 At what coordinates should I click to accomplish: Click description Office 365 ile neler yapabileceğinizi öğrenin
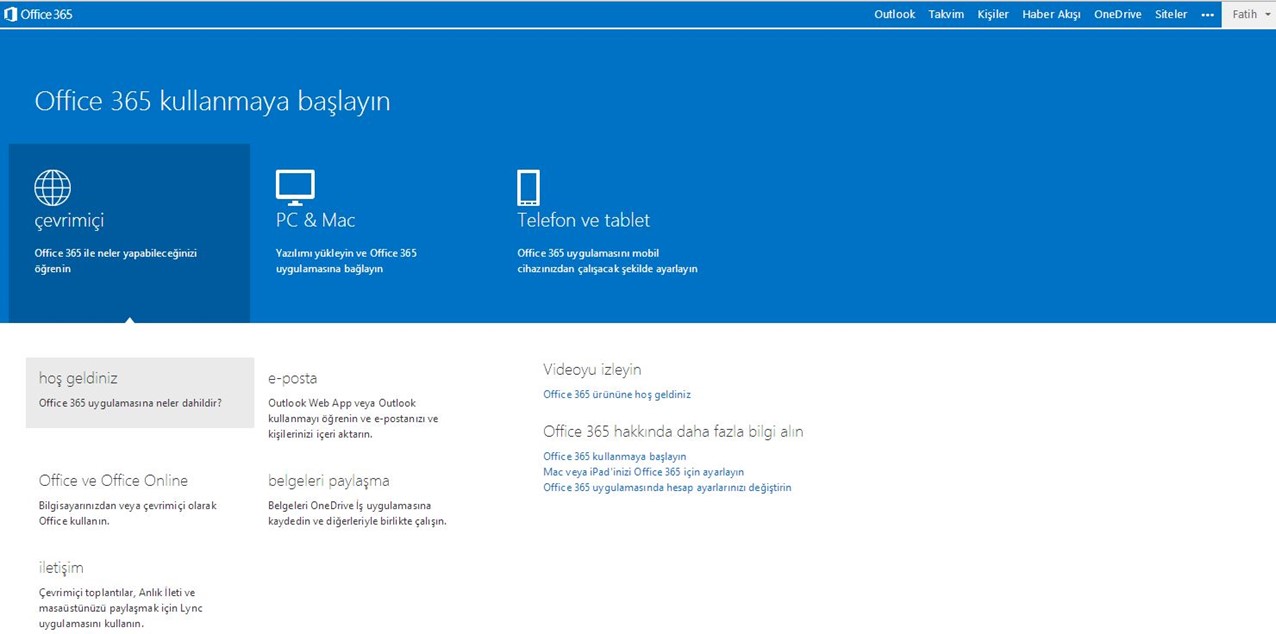coord(116,261)
